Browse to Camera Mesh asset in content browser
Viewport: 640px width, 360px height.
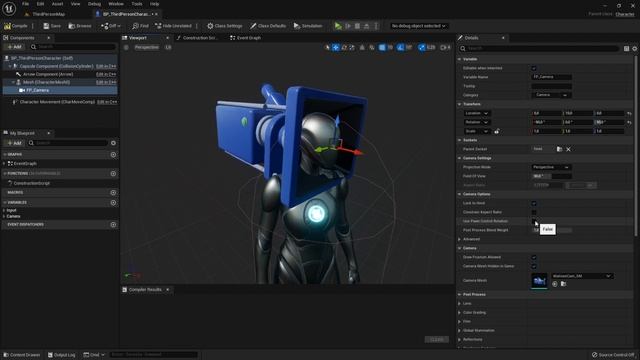click(564, 284)
